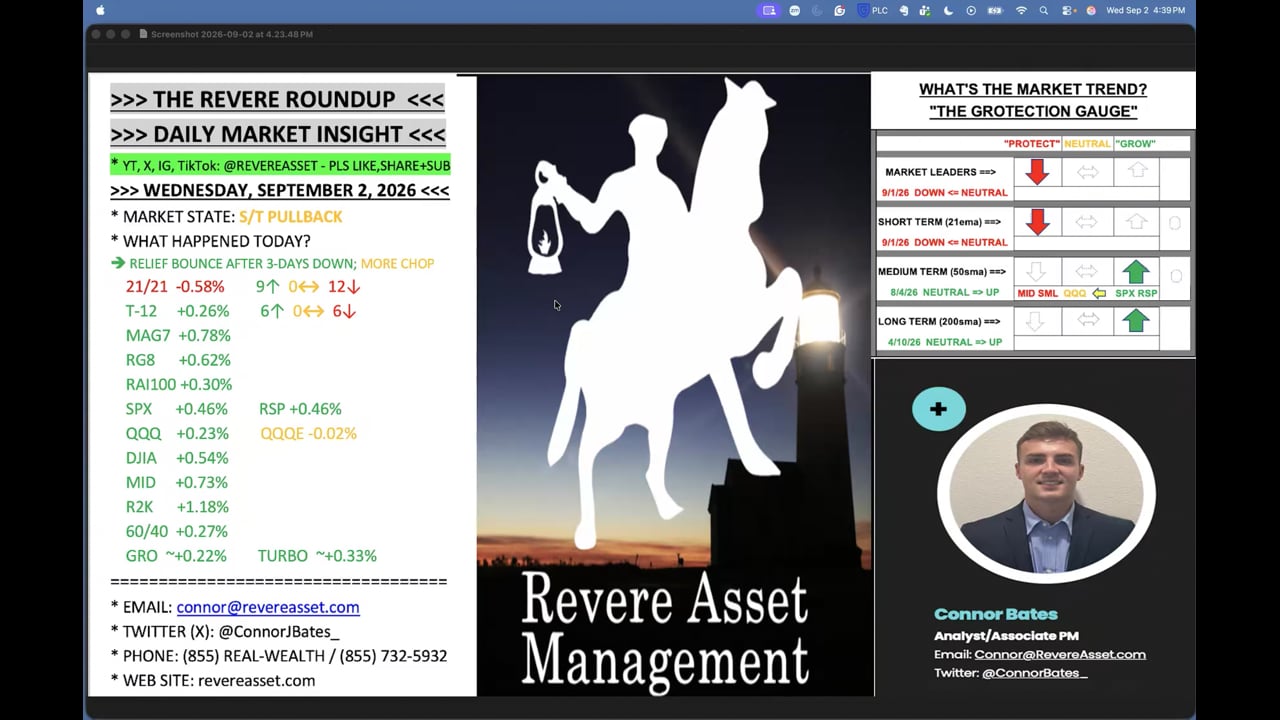Select the GRO ~+0.22% value
This screenshot has width=1280, height=720.
[176, 556]
